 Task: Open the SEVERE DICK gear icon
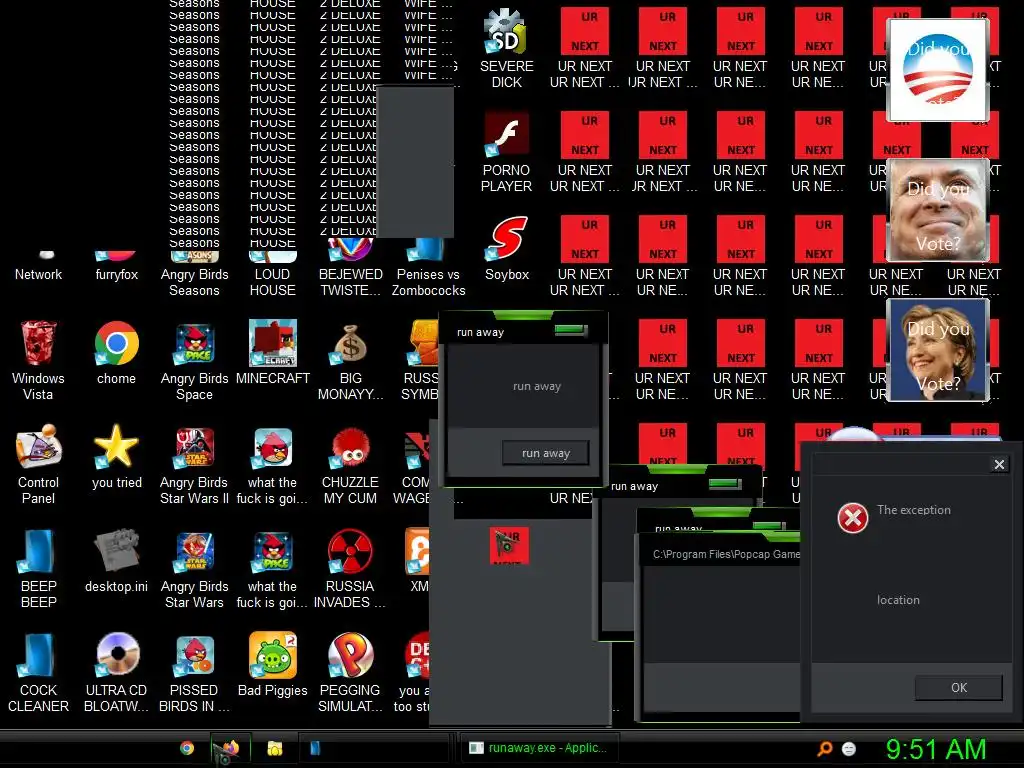pyautogui.click(x=506, y=48)
